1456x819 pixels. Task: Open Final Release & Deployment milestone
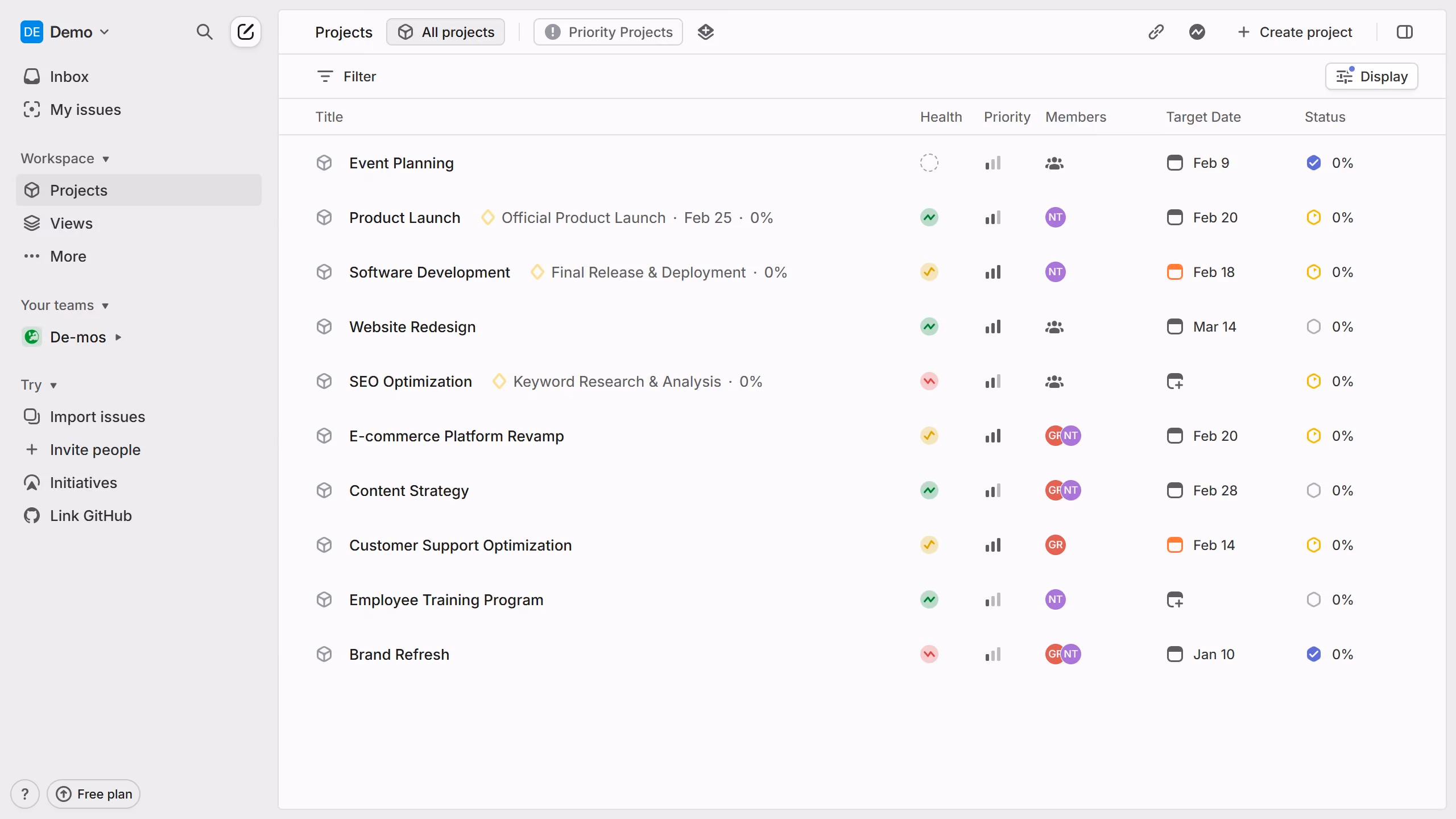pos(648,272)
